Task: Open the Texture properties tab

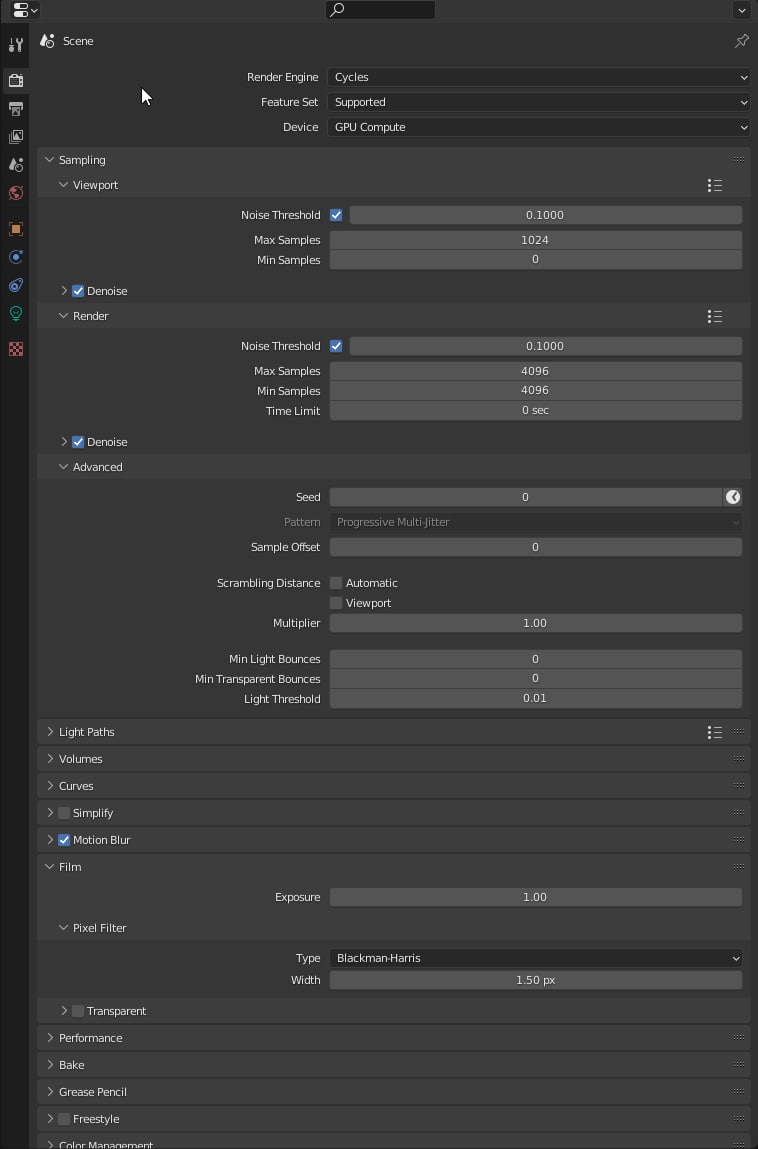Action: (15, 349)
